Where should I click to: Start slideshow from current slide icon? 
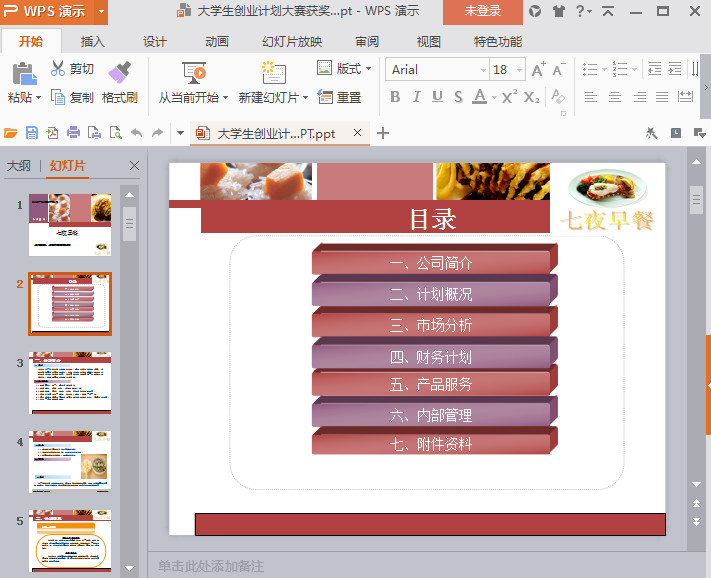[x=194, y=73]
